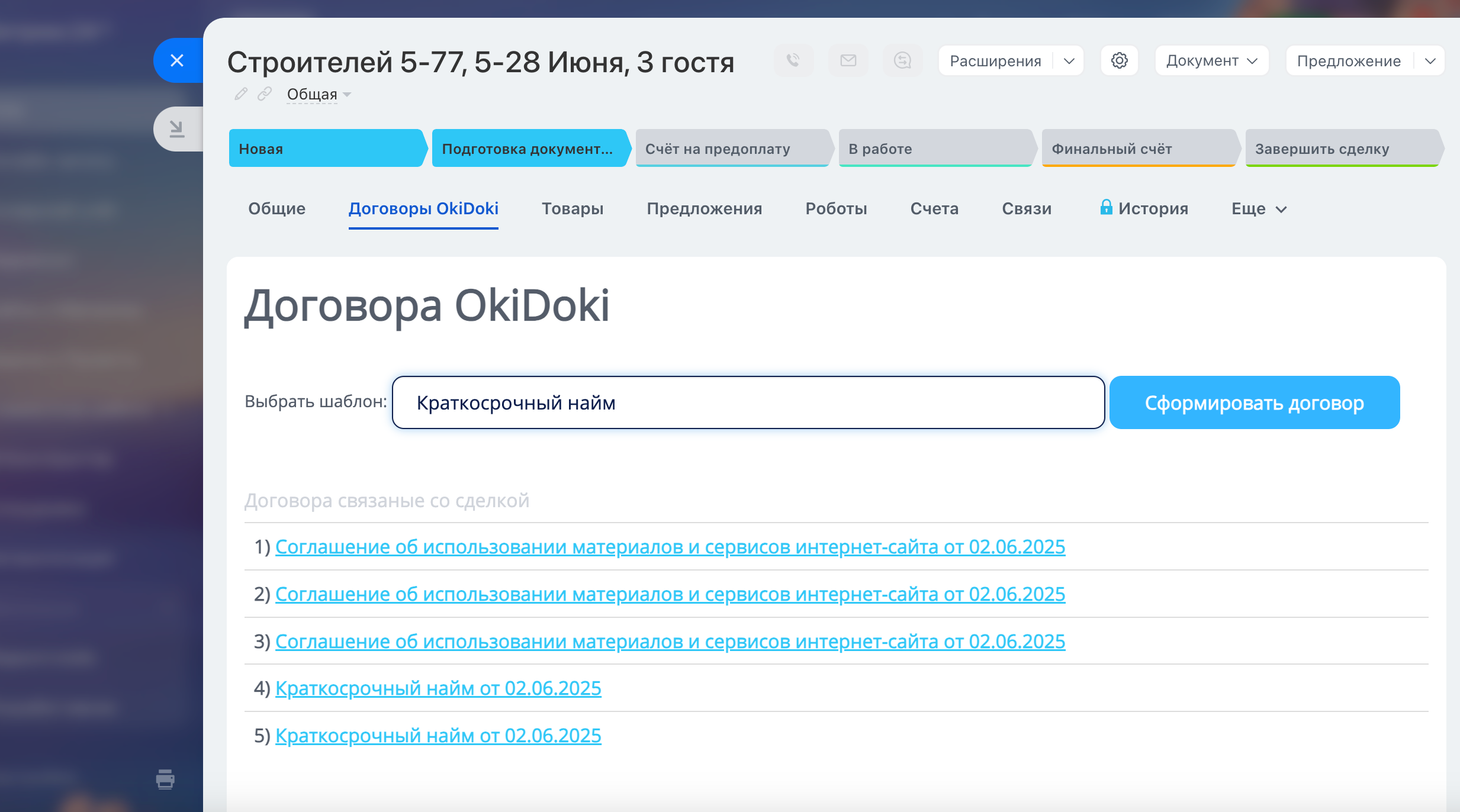Click the pencil edit title icon

pyautogui.click(x=240, y=94)
